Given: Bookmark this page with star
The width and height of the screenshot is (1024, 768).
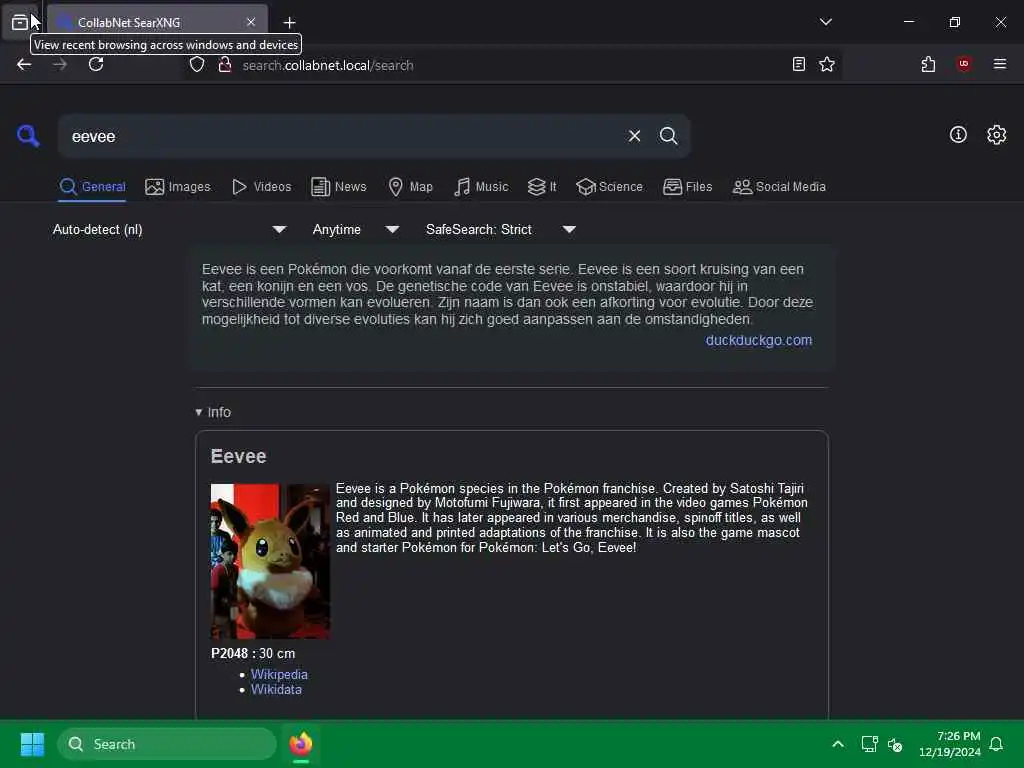Looking at the screenshot, I should (x=827, y=65).
